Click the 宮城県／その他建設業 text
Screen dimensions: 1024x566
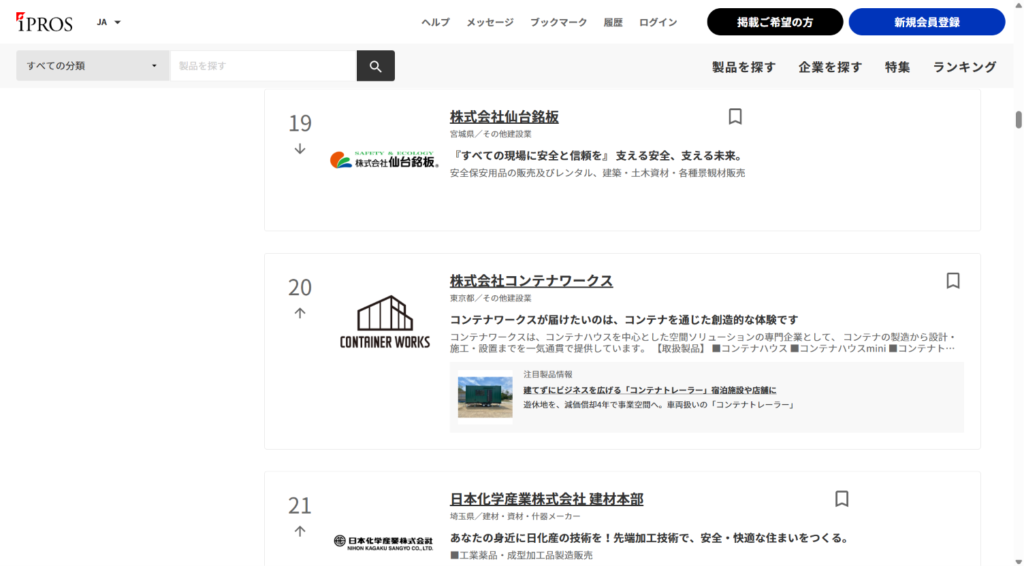point(490,134)
